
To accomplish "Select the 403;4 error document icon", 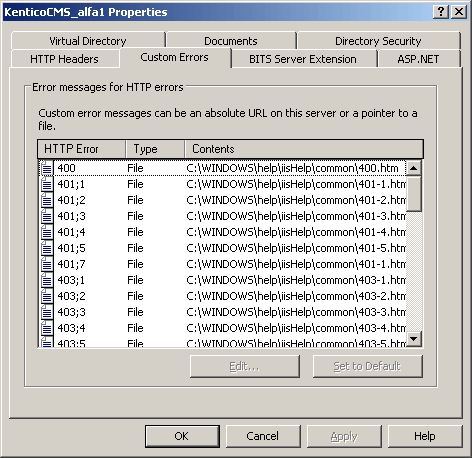I will tap(47, 328).
